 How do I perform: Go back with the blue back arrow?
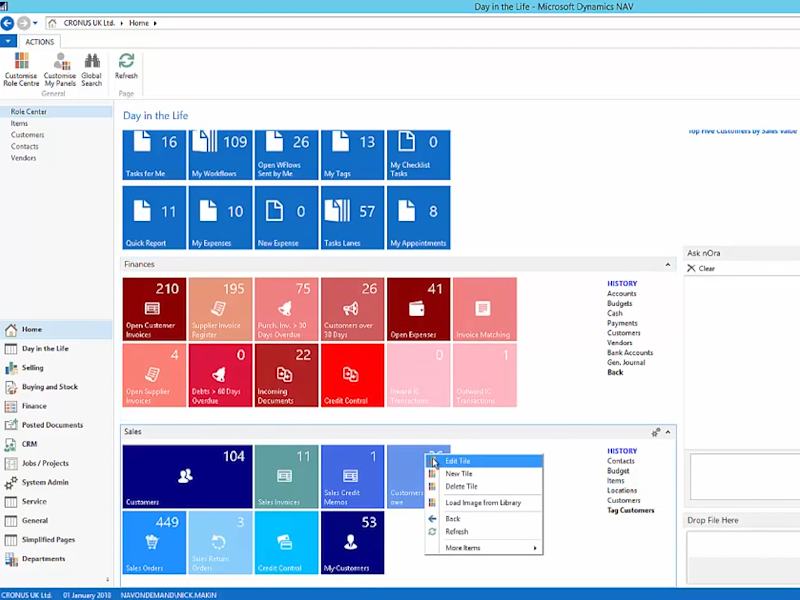tap(7, 23)
